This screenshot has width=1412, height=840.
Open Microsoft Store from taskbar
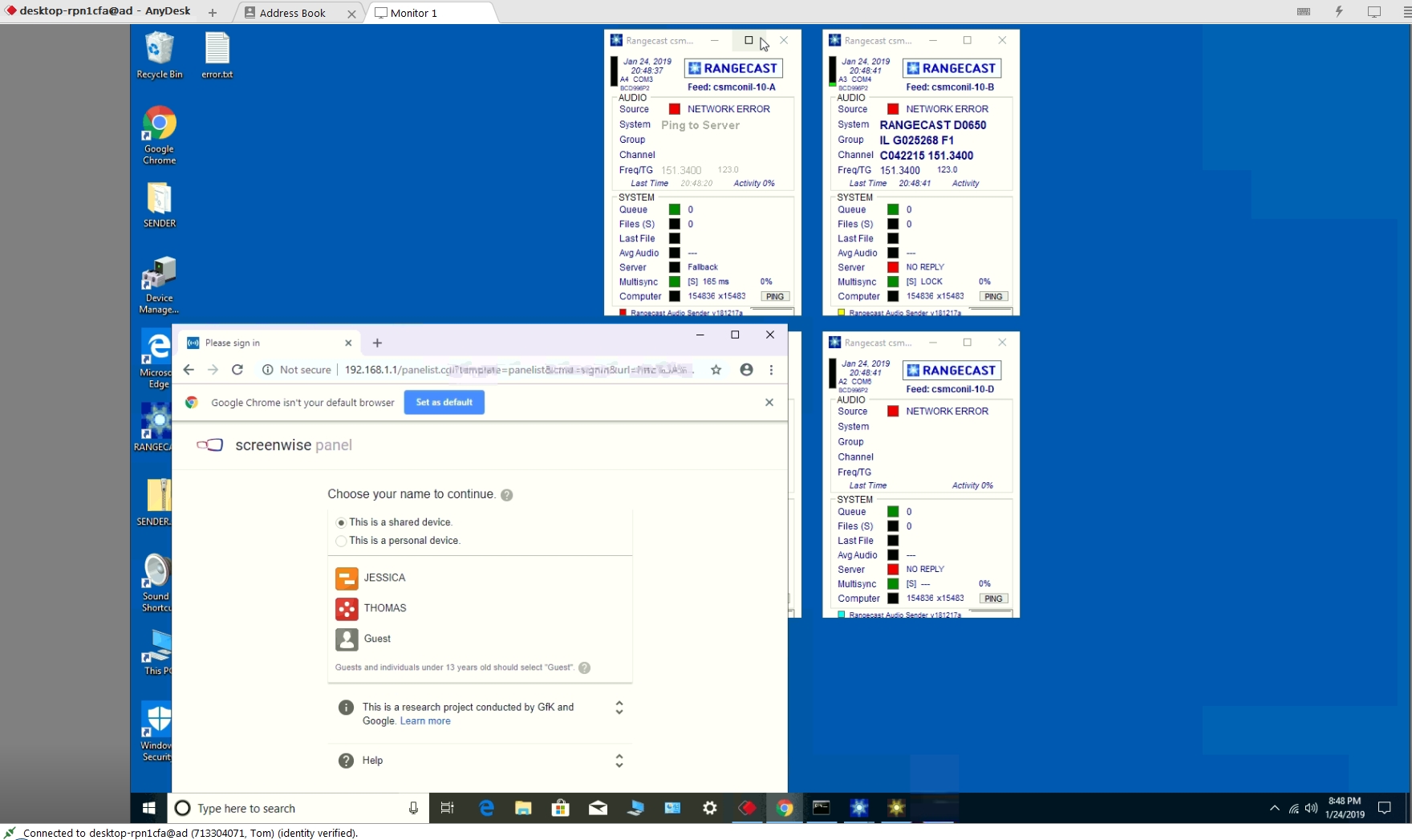tap(560, 808)
